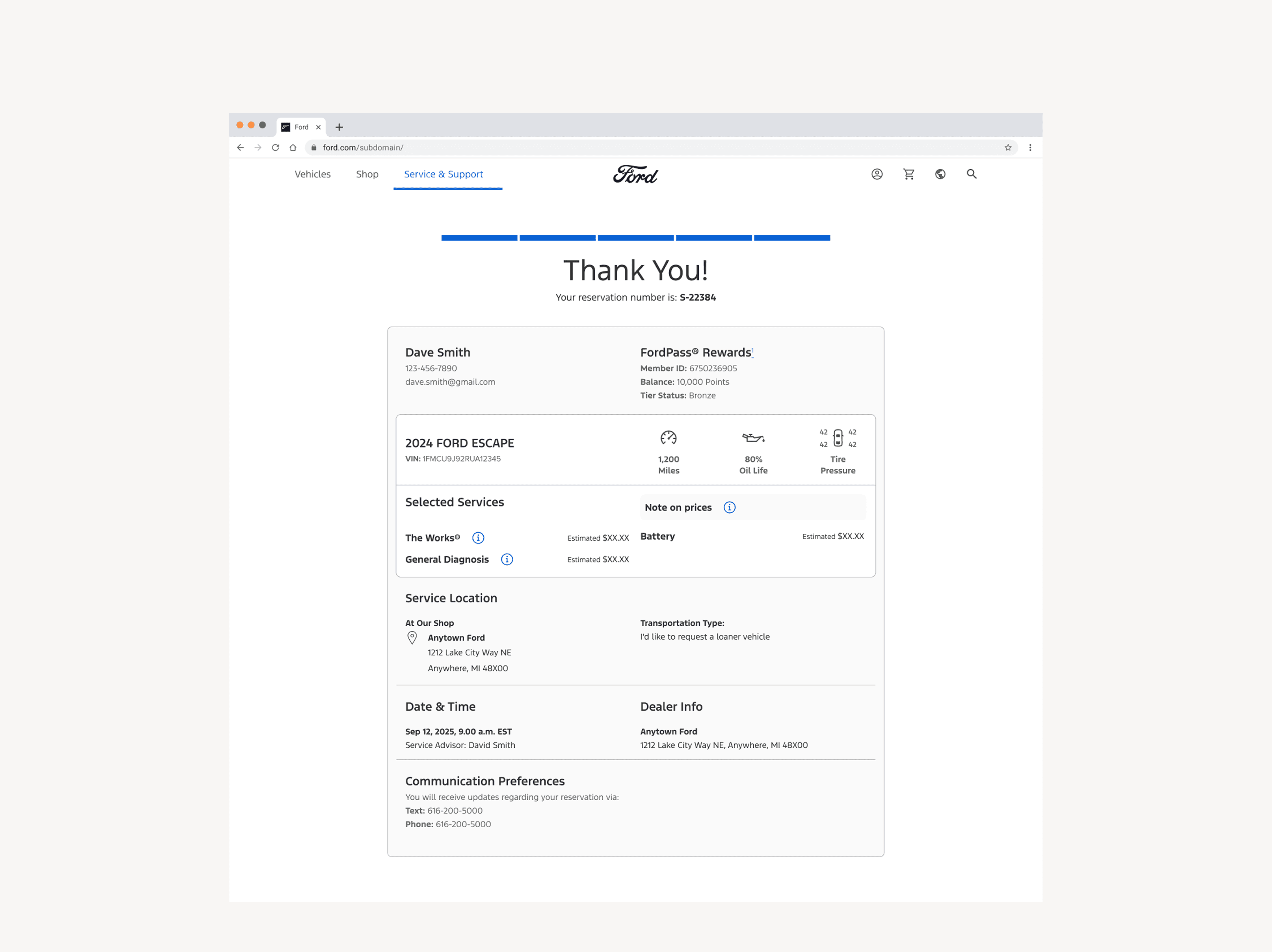Open site search magnifier

972,174
